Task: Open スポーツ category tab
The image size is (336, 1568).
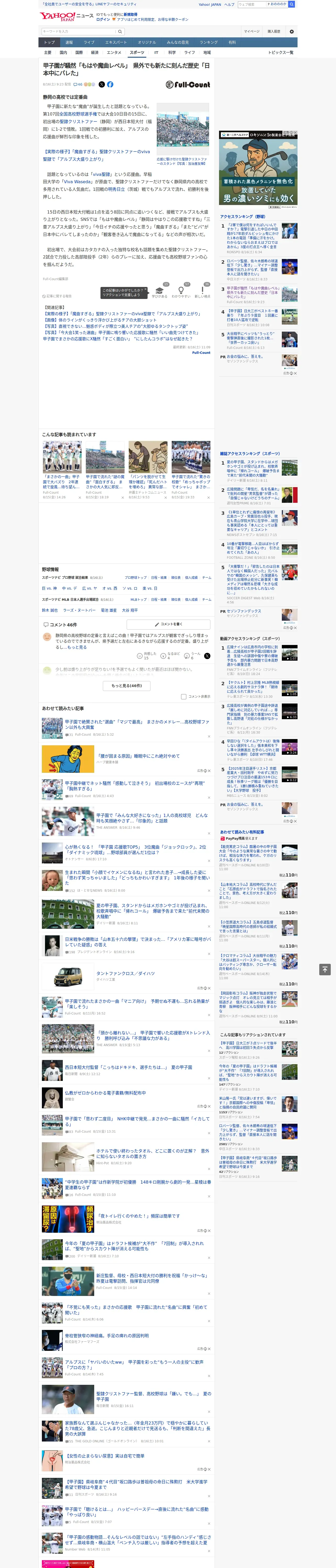Action: (137, 52)
